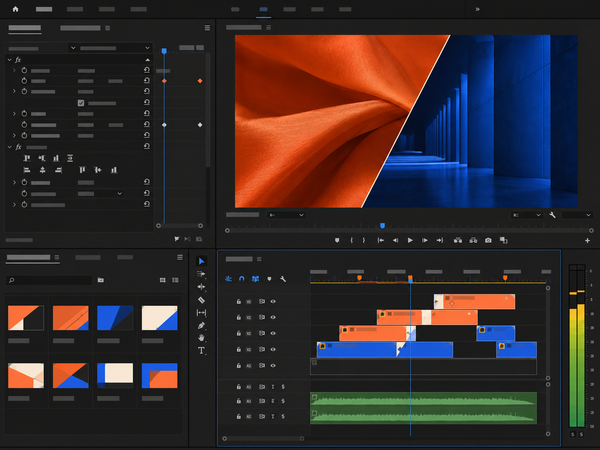Open last tab in the Project panel group
The height and width of the screenshot is (450, 600).
[x=125, y=257]
